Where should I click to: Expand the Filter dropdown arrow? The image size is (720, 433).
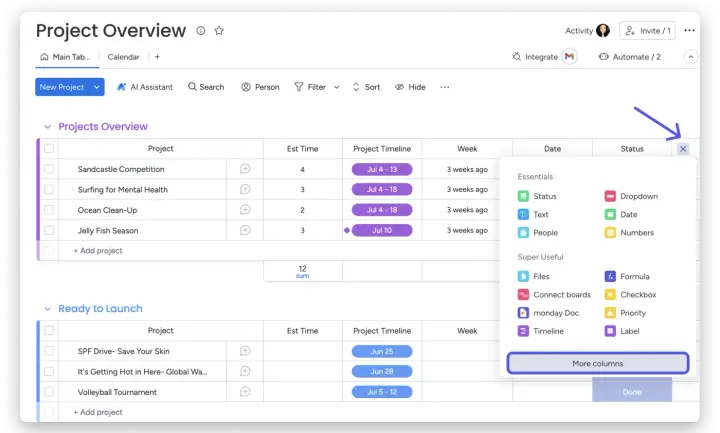tap(337, 87)
